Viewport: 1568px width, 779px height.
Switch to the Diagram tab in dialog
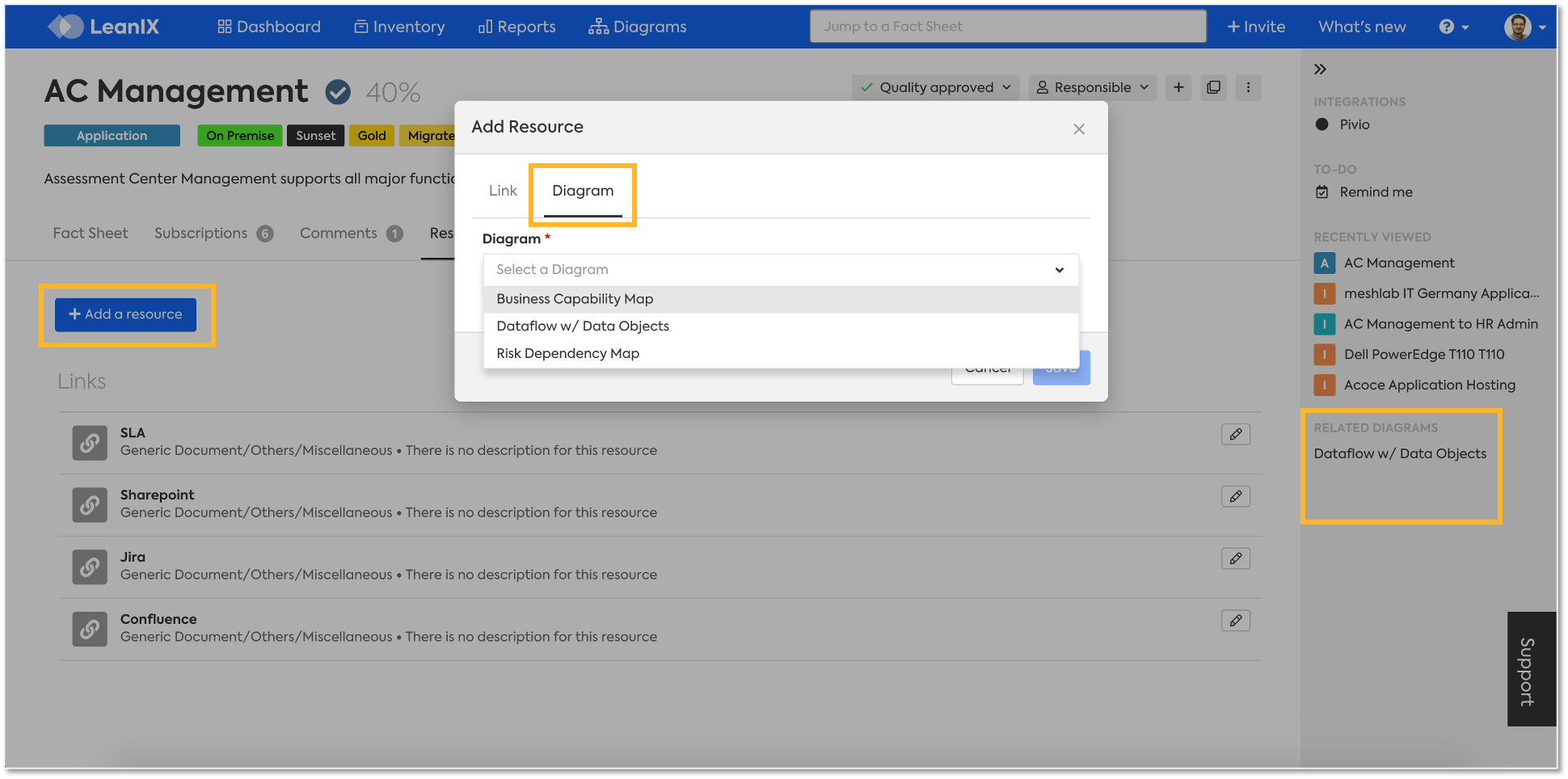583,191
